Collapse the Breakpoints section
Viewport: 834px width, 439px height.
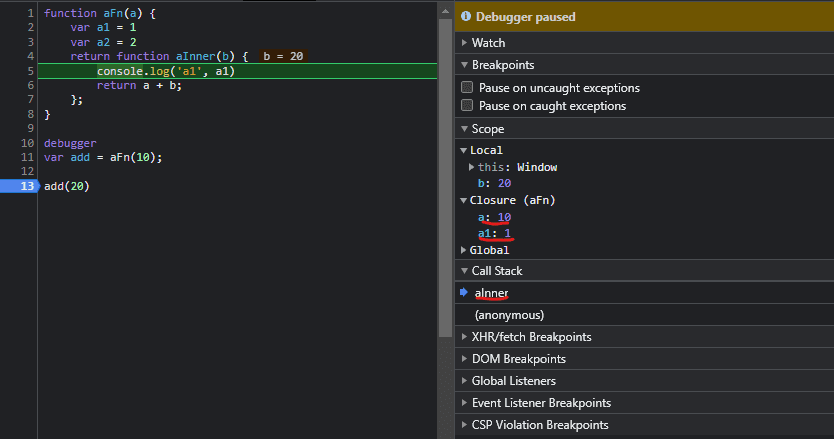point(502,65)
